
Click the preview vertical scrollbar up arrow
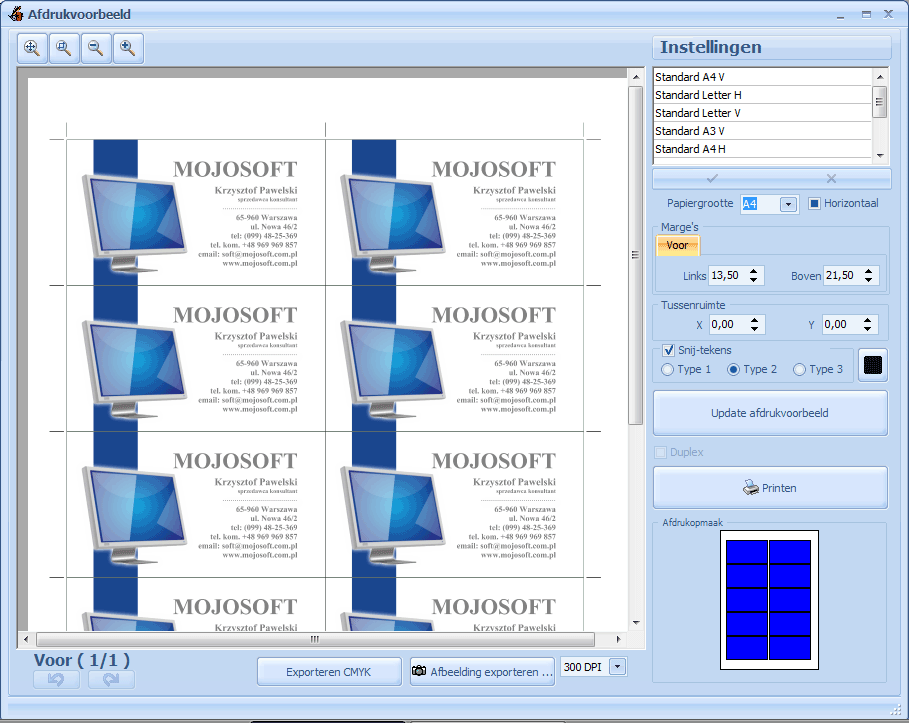[x=636, y=77]
